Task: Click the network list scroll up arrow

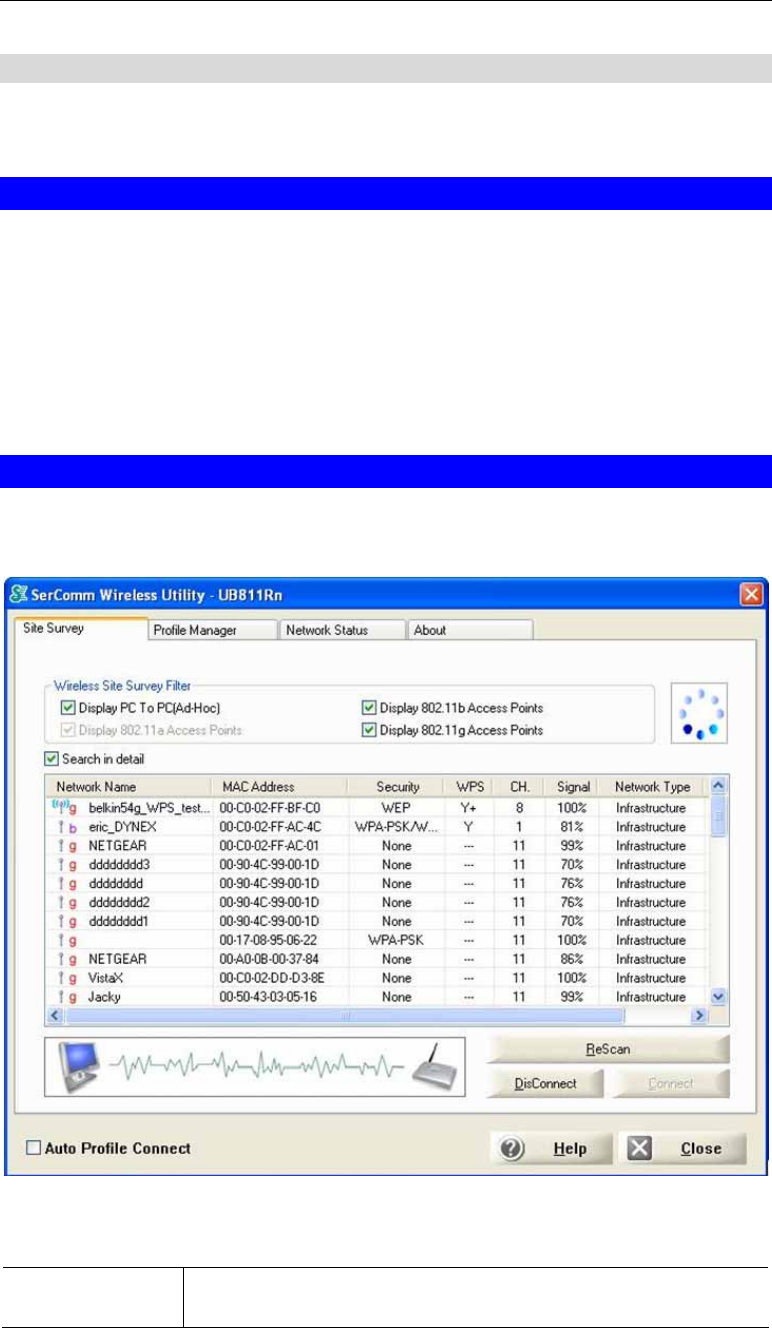Action: 719,787
